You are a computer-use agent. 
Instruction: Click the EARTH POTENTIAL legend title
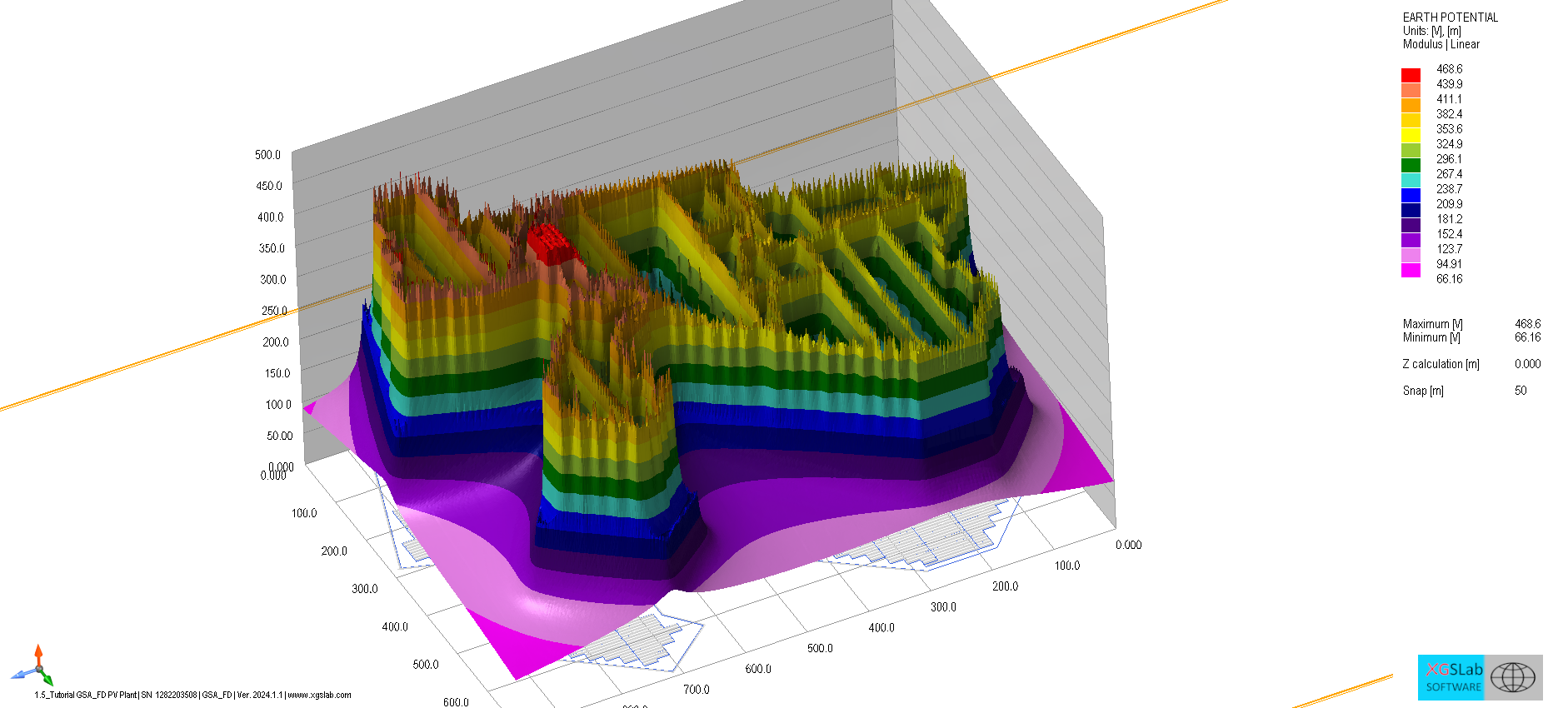pos(1450,17)
